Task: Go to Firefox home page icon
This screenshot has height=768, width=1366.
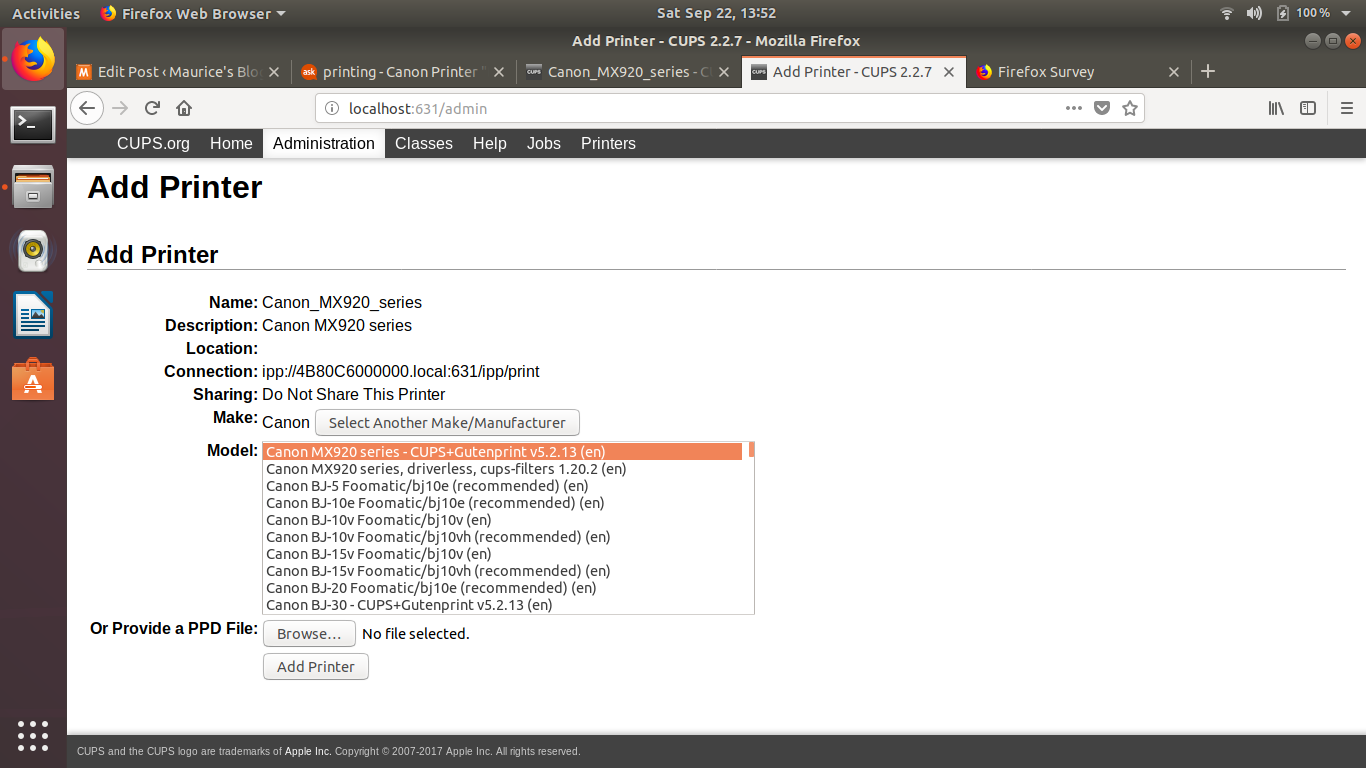Action: 184,108
